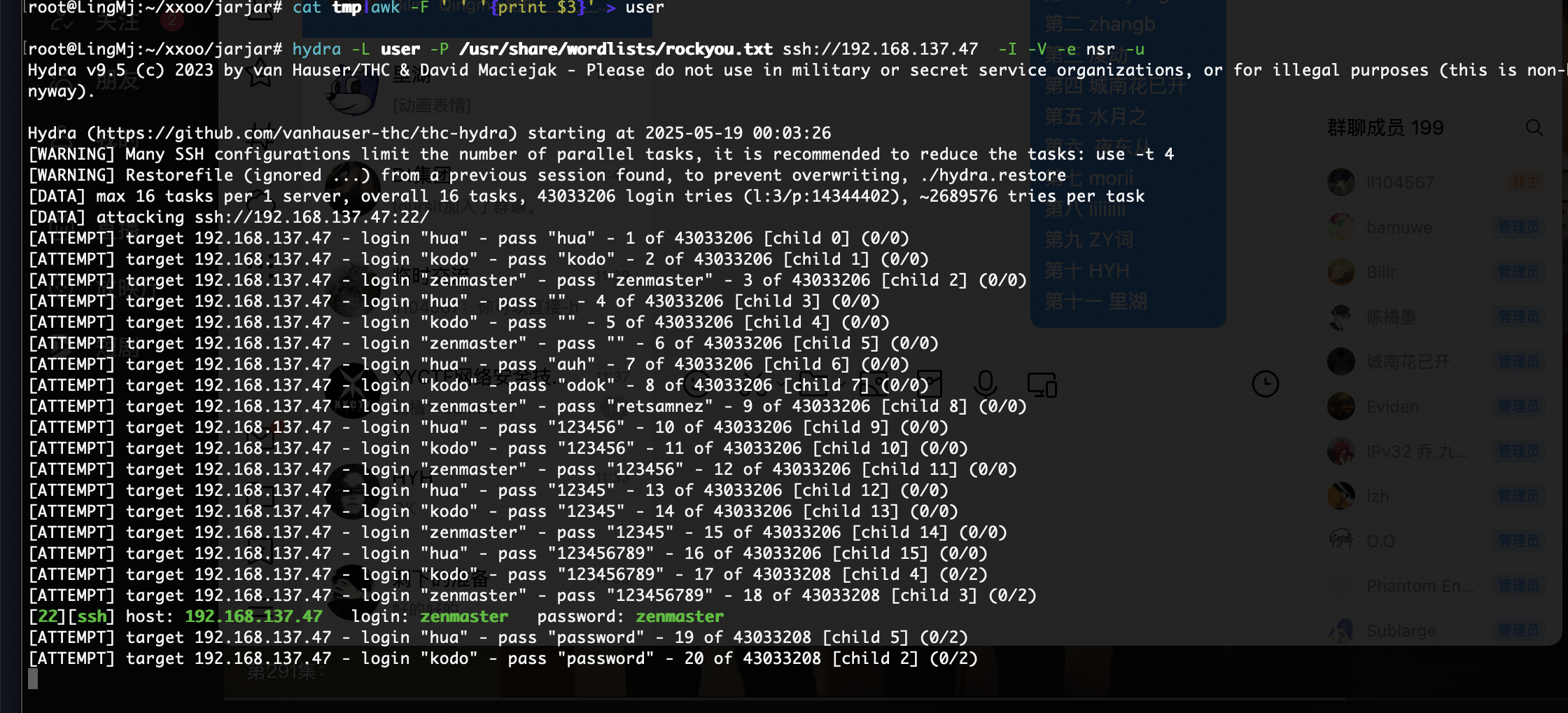Click ./hydra.restore path in warning line
1568x713 pixels.
point(993,175)
